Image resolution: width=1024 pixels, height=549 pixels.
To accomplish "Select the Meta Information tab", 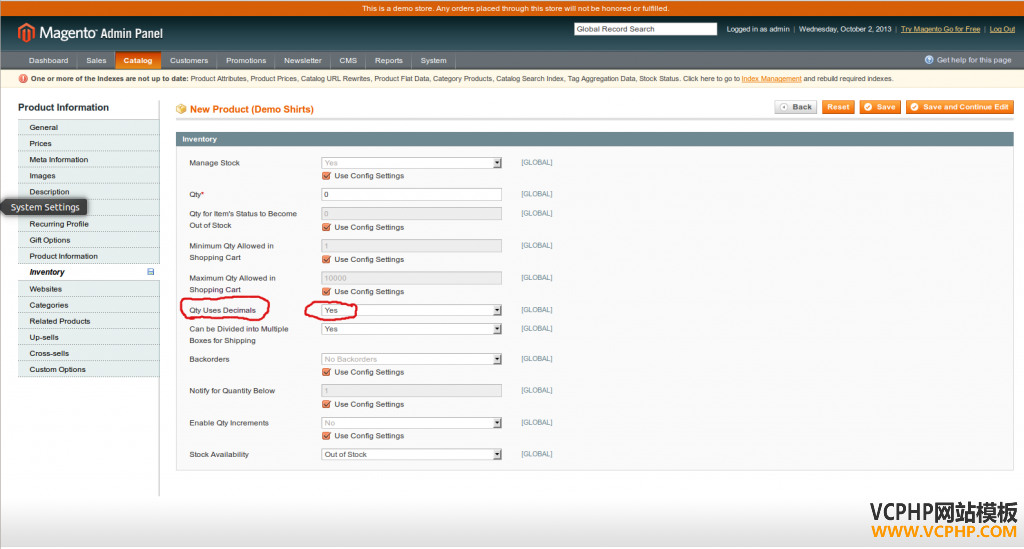I will pos(88,160).
